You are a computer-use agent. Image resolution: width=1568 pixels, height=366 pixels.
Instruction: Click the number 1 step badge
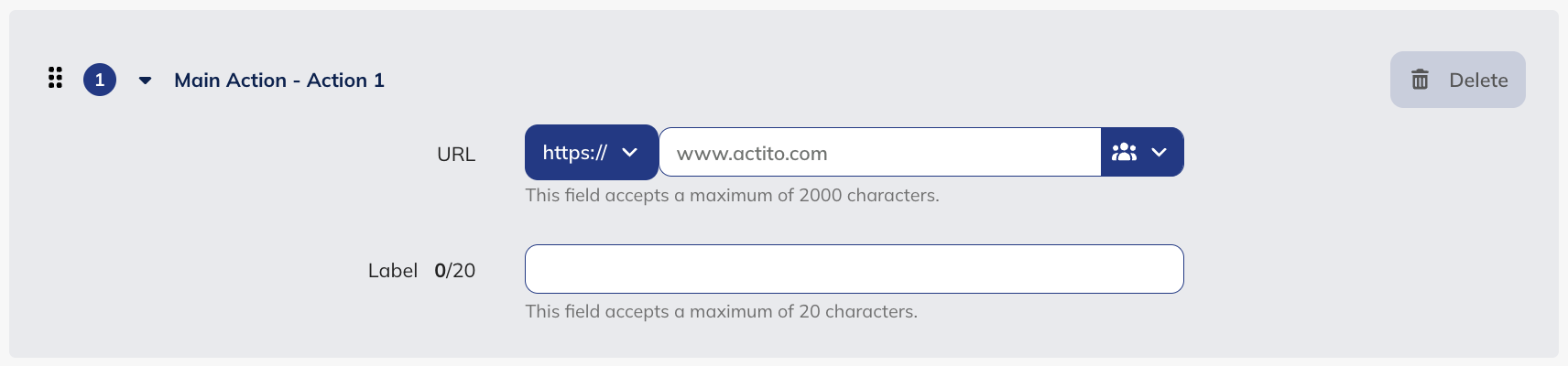coord(100,80)
